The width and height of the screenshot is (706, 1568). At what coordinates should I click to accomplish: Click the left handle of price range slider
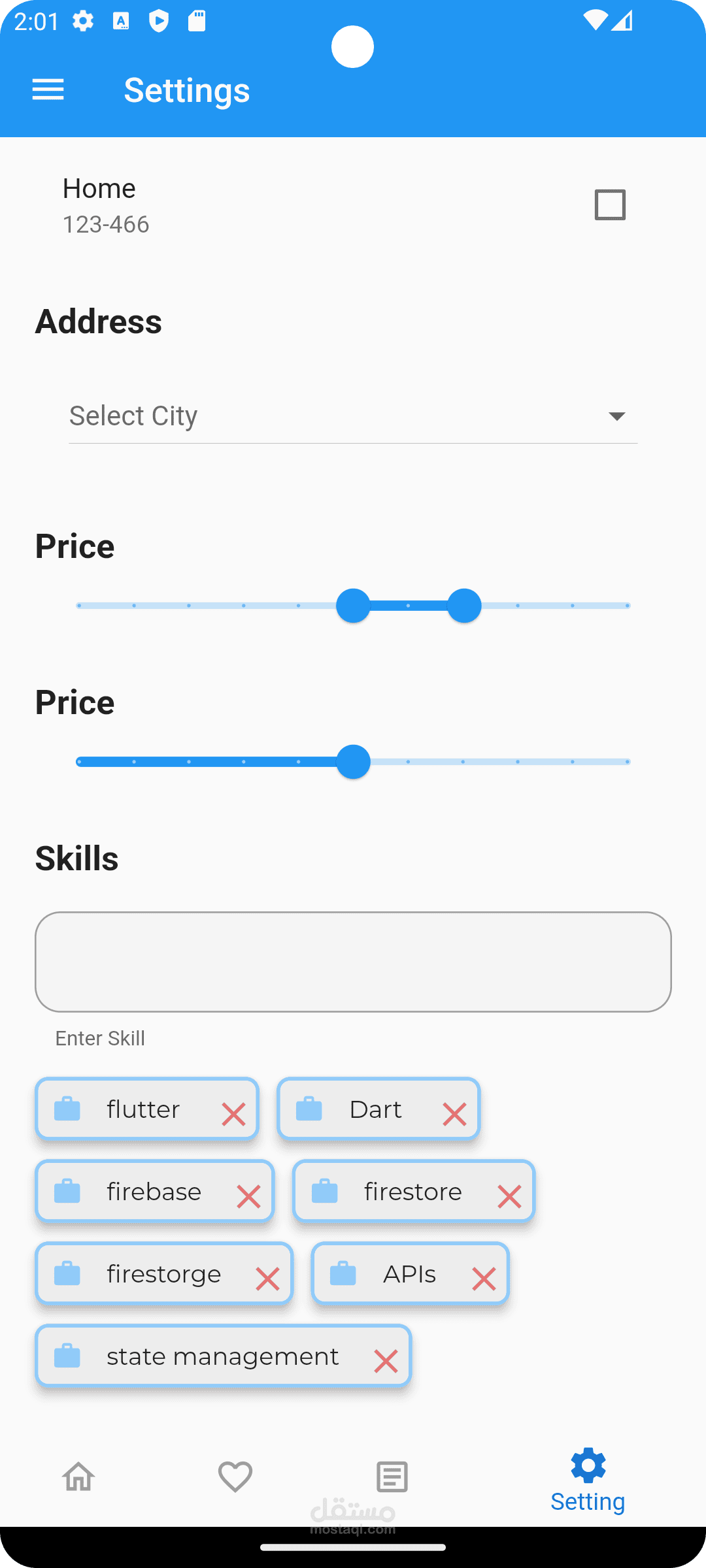[353, 606]
